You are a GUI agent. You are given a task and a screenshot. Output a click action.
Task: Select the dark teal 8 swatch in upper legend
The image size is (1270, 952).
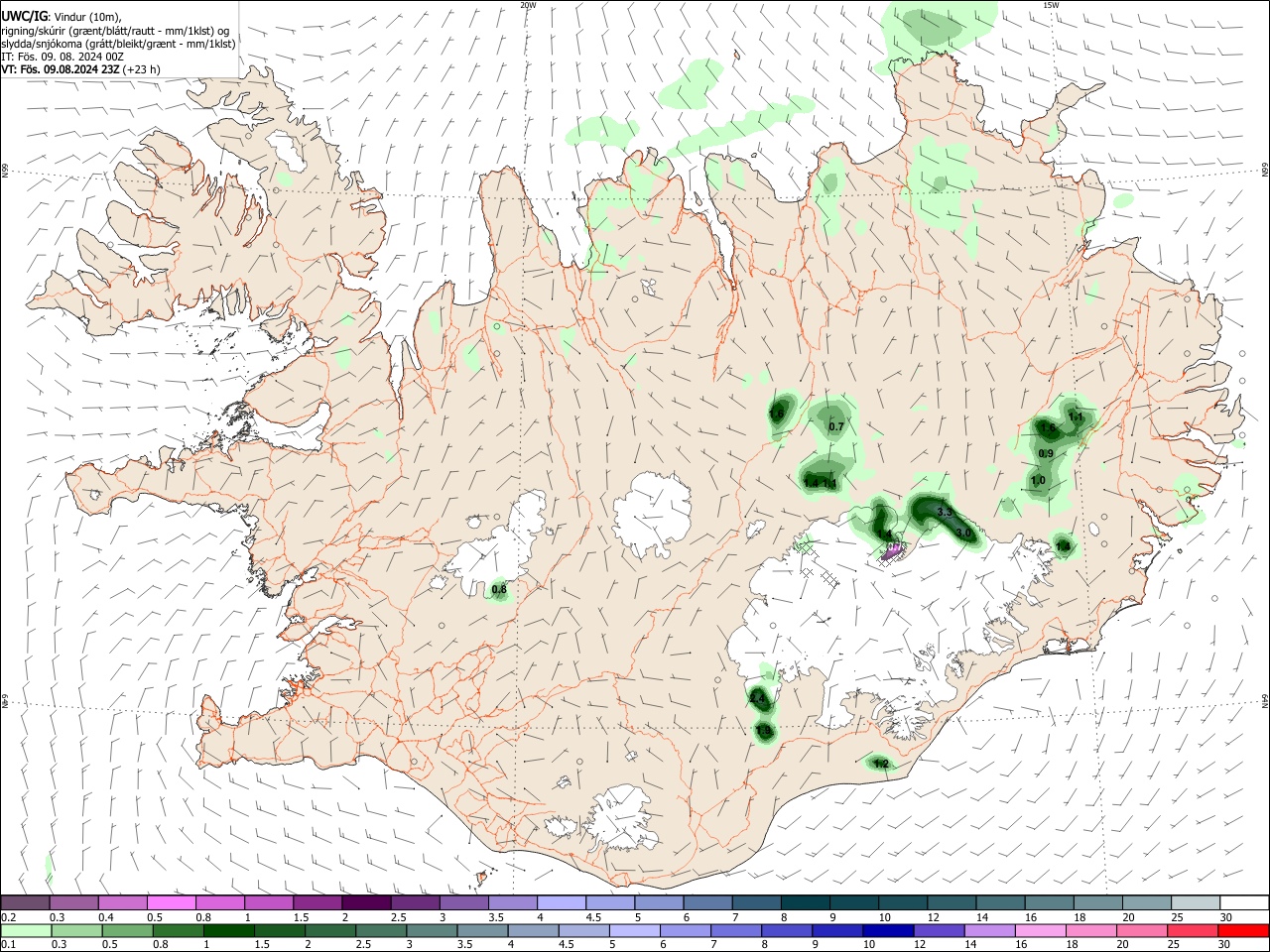tap(805, 902)
